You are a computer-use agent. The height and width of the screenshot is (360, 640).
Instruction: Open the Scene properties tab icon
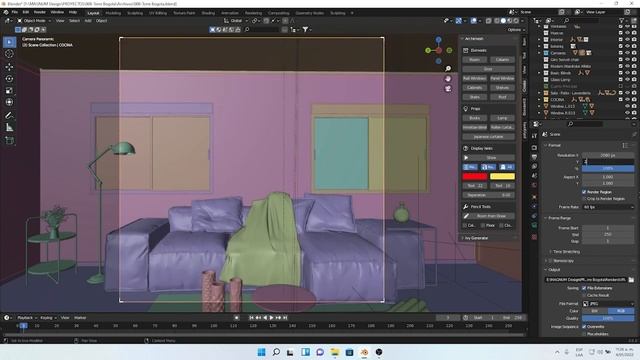click(x=534, y=176)
